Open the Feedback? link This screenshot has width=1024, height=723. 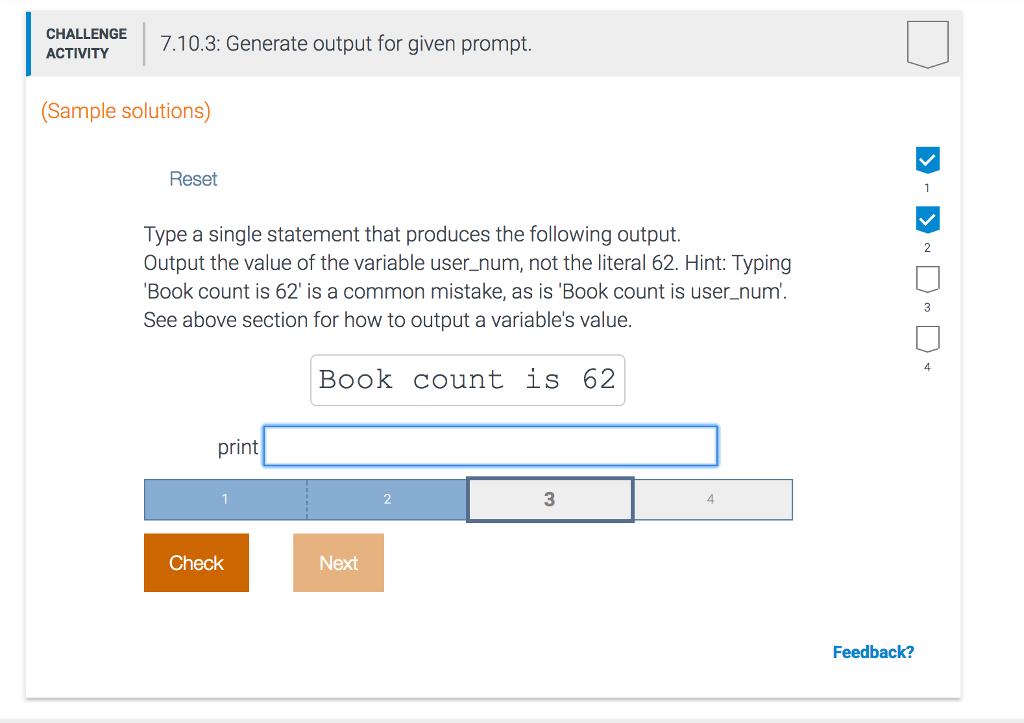[873, 651]
